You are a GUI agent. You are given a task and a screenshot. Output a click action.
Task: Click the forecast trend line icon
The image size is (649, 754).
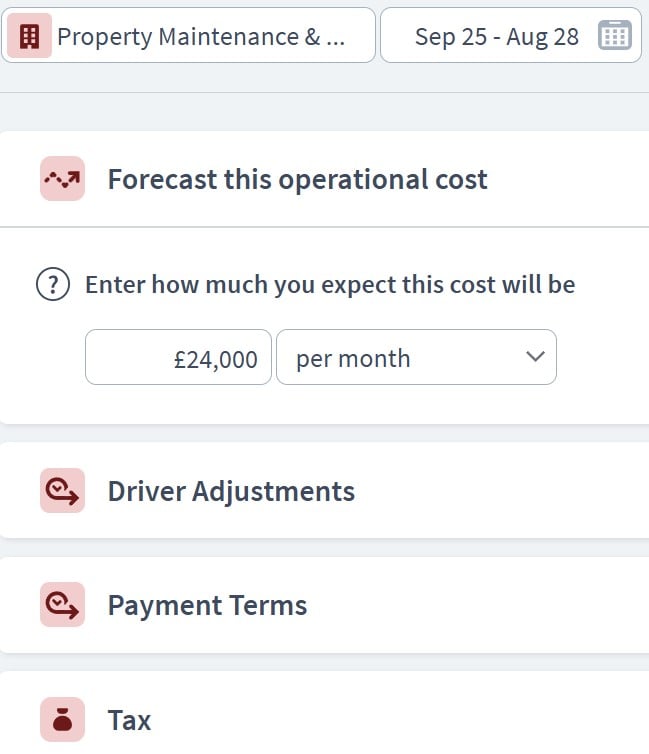(x=62, y=180)
